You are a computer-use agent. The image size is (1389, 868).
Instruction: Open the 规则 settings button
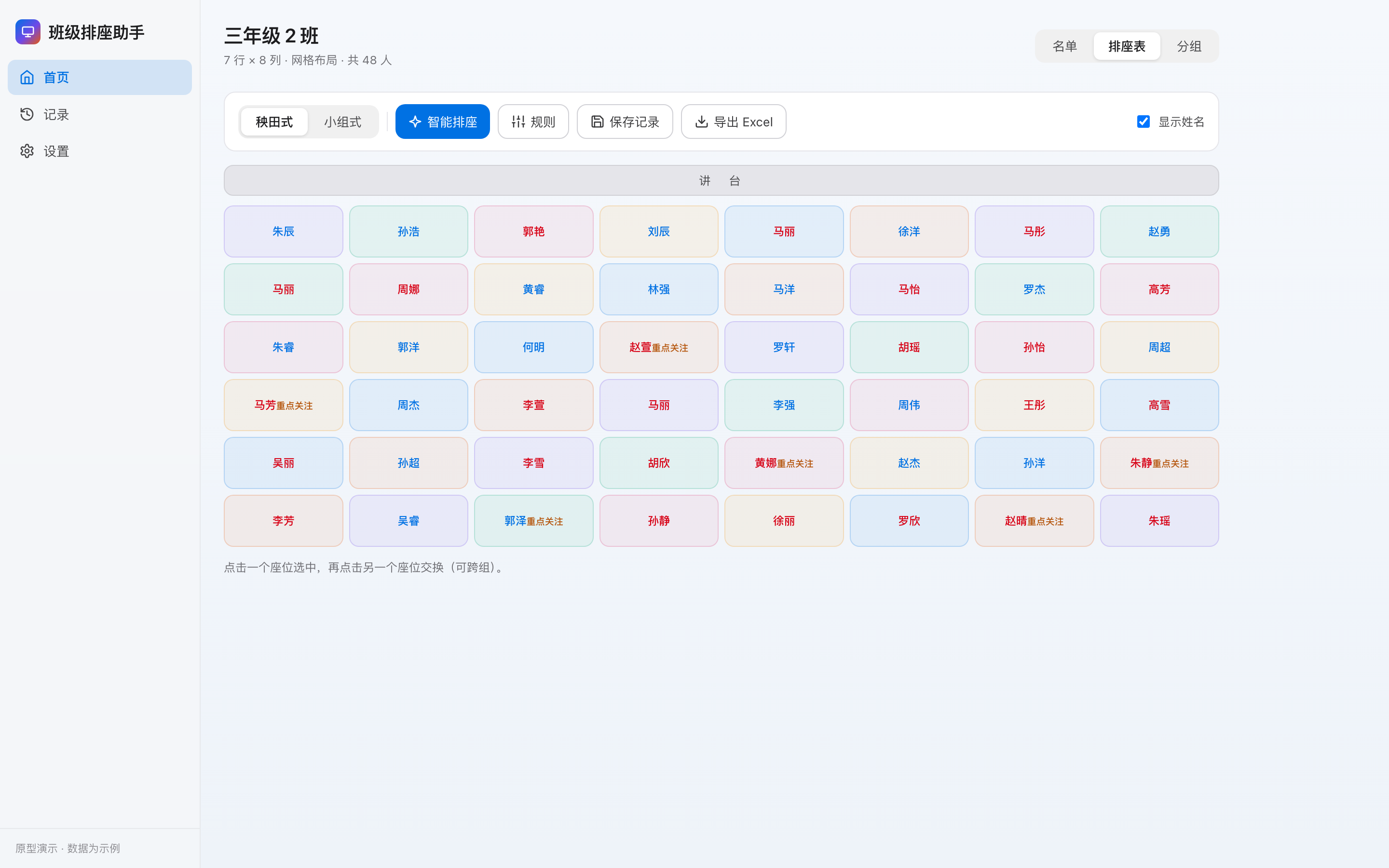pyautogui.click(x=533, y=122)
